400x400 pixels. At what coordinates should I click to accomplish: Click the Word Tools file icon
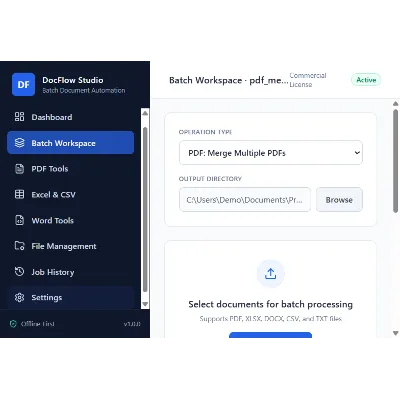[x=19, y=220]
